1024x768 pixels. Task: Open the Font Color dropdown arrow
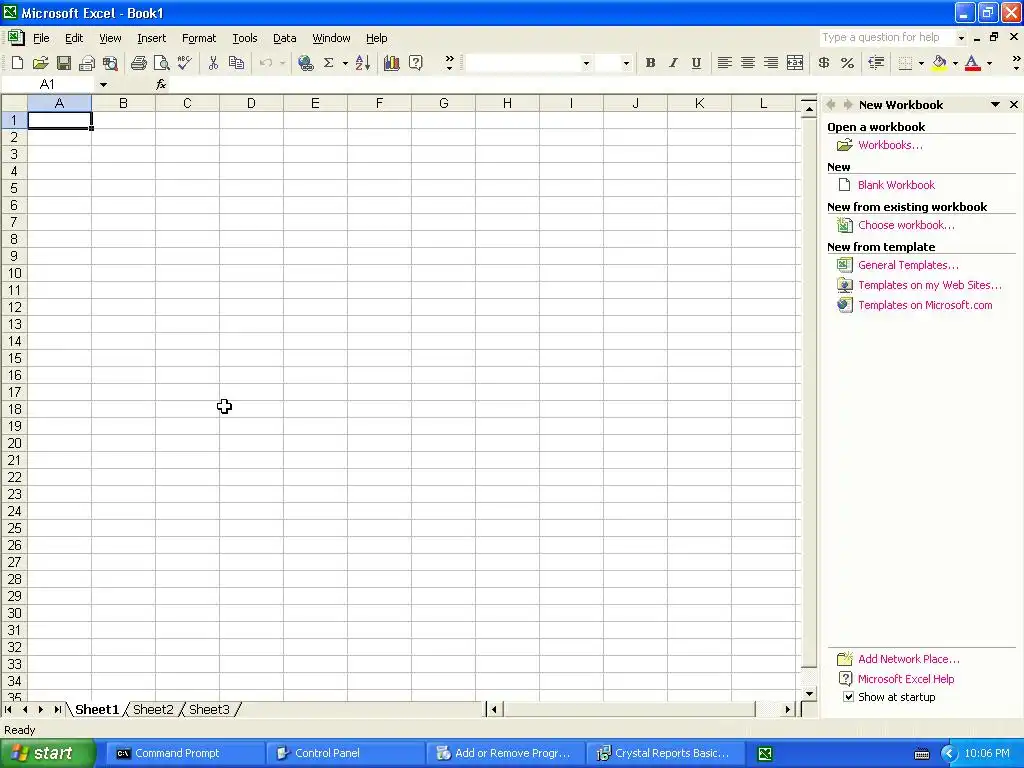[989, 63]
